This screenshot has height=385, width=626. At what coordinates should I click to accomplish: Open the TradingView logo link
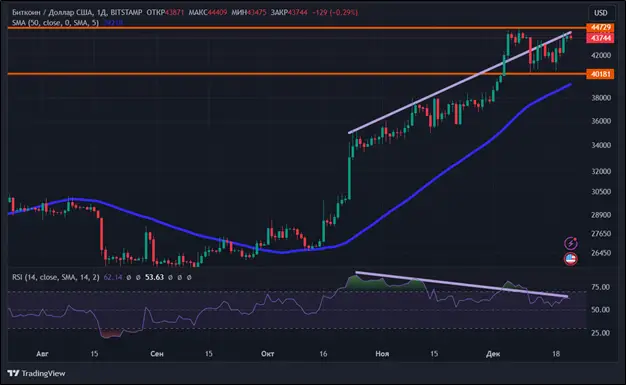click(36, 373)
